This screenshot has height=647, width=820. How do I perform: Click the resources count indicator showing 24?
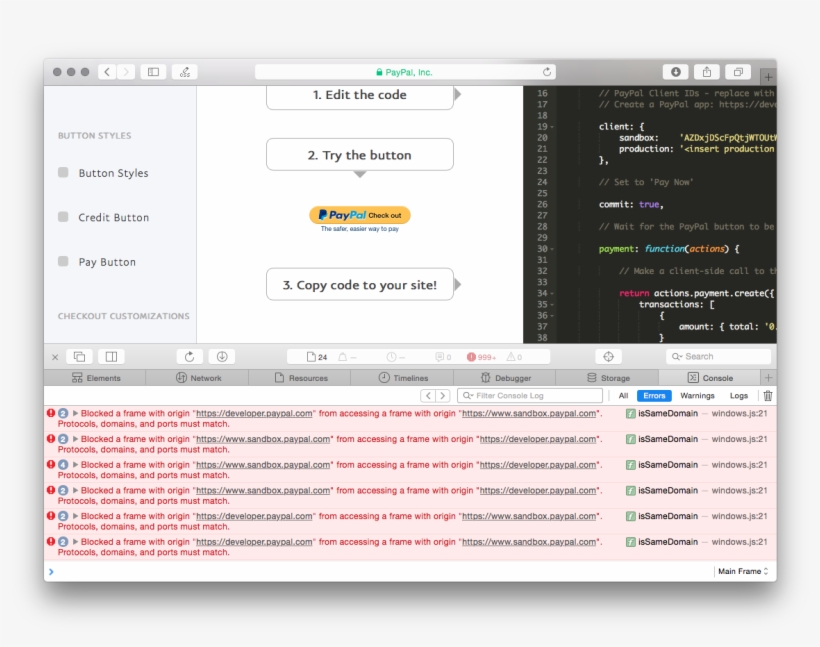[317, 356]
